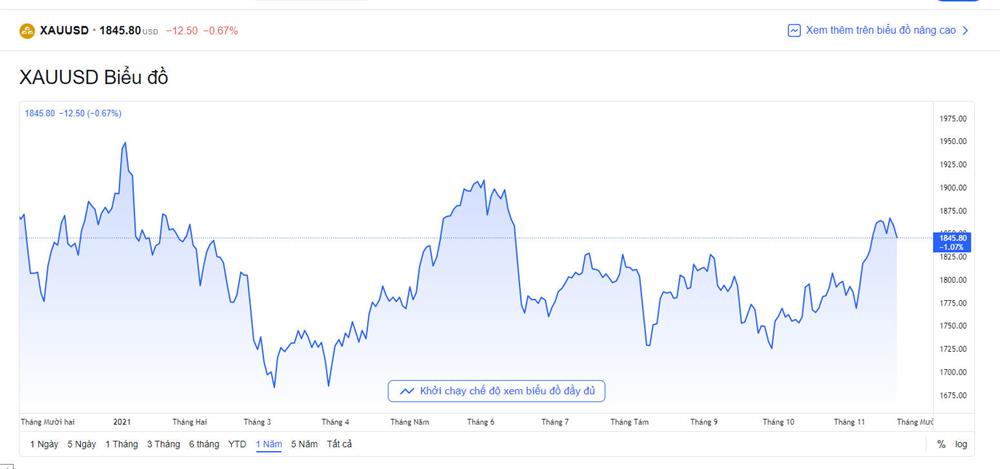Click the XAUUSD ticker name in header
Screen dimensions: 1000x469
[64, 31]
